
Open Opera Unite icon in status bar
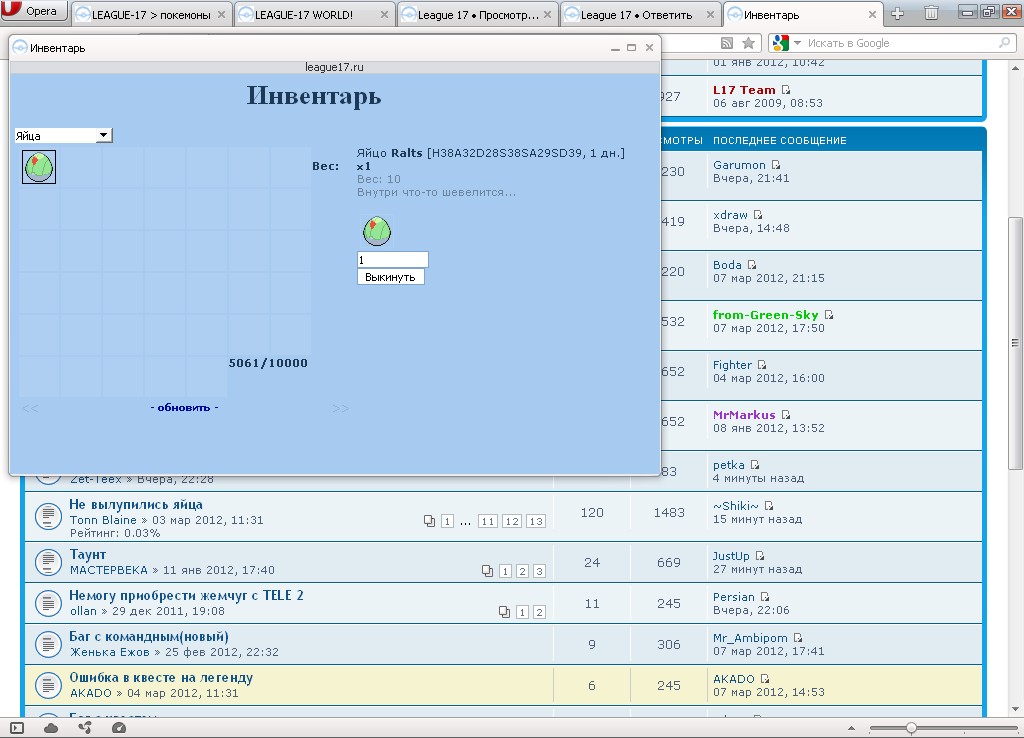(x=85, y=728)
